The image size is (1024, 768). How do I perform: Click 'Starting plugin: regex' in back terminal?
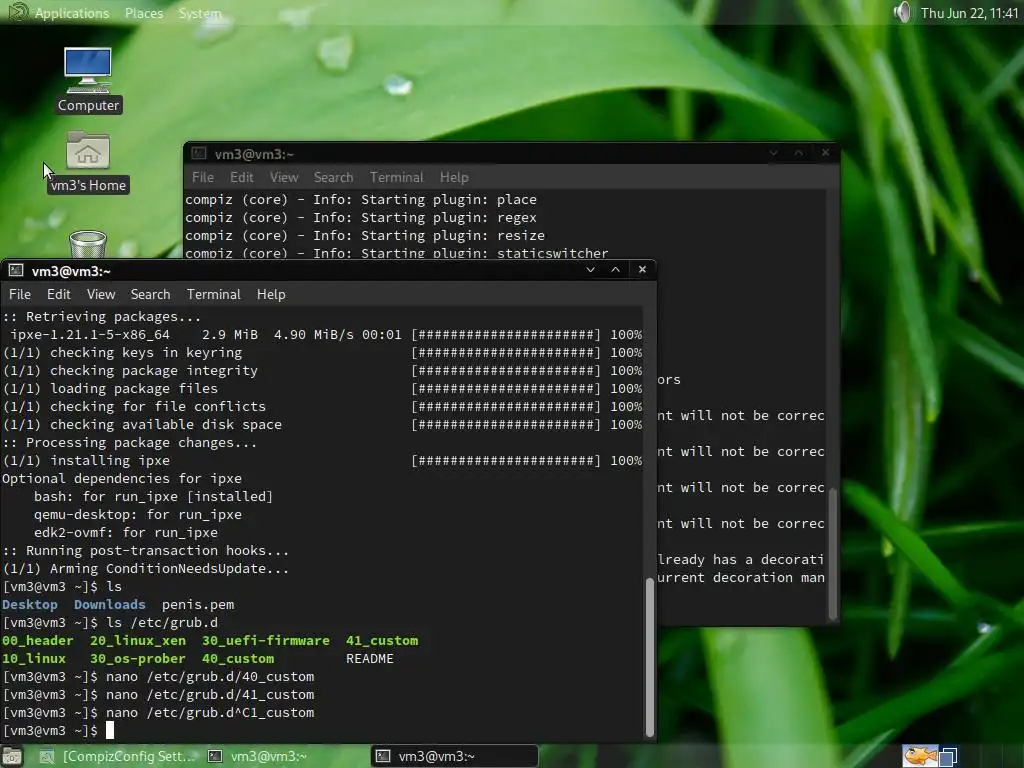click(449, 217)
